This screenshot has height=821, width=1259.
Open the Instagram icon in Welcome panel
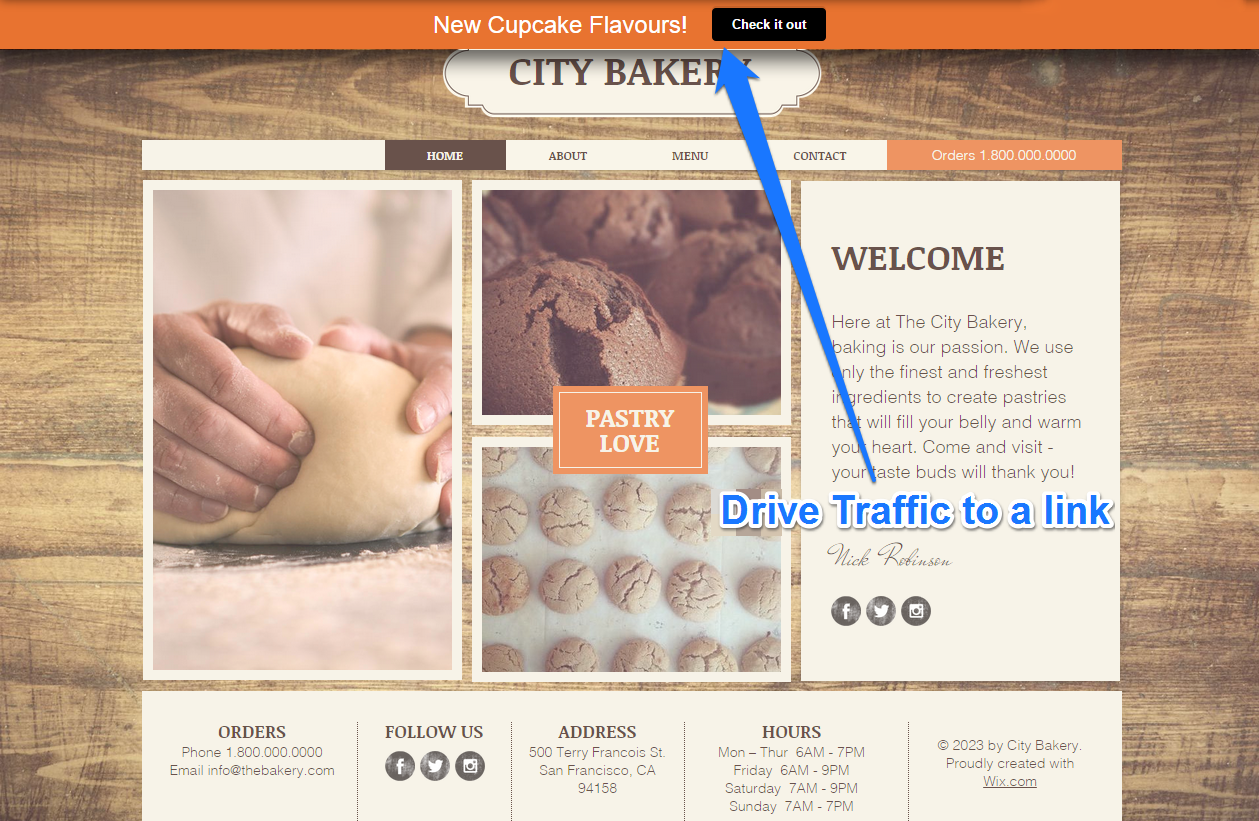pyautogui.click(x=916, y=611)
